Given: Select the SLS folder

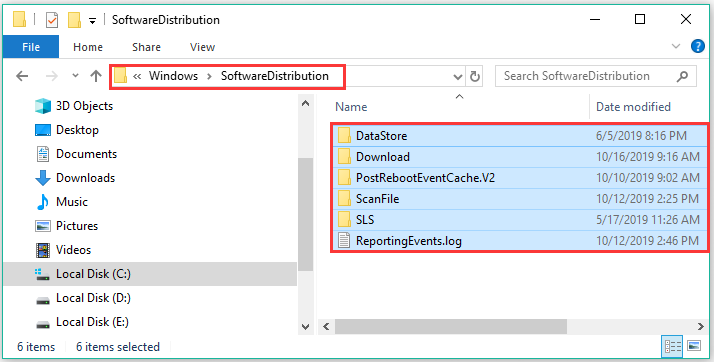Looking at the screenshot, I should (x=520, y=219).
